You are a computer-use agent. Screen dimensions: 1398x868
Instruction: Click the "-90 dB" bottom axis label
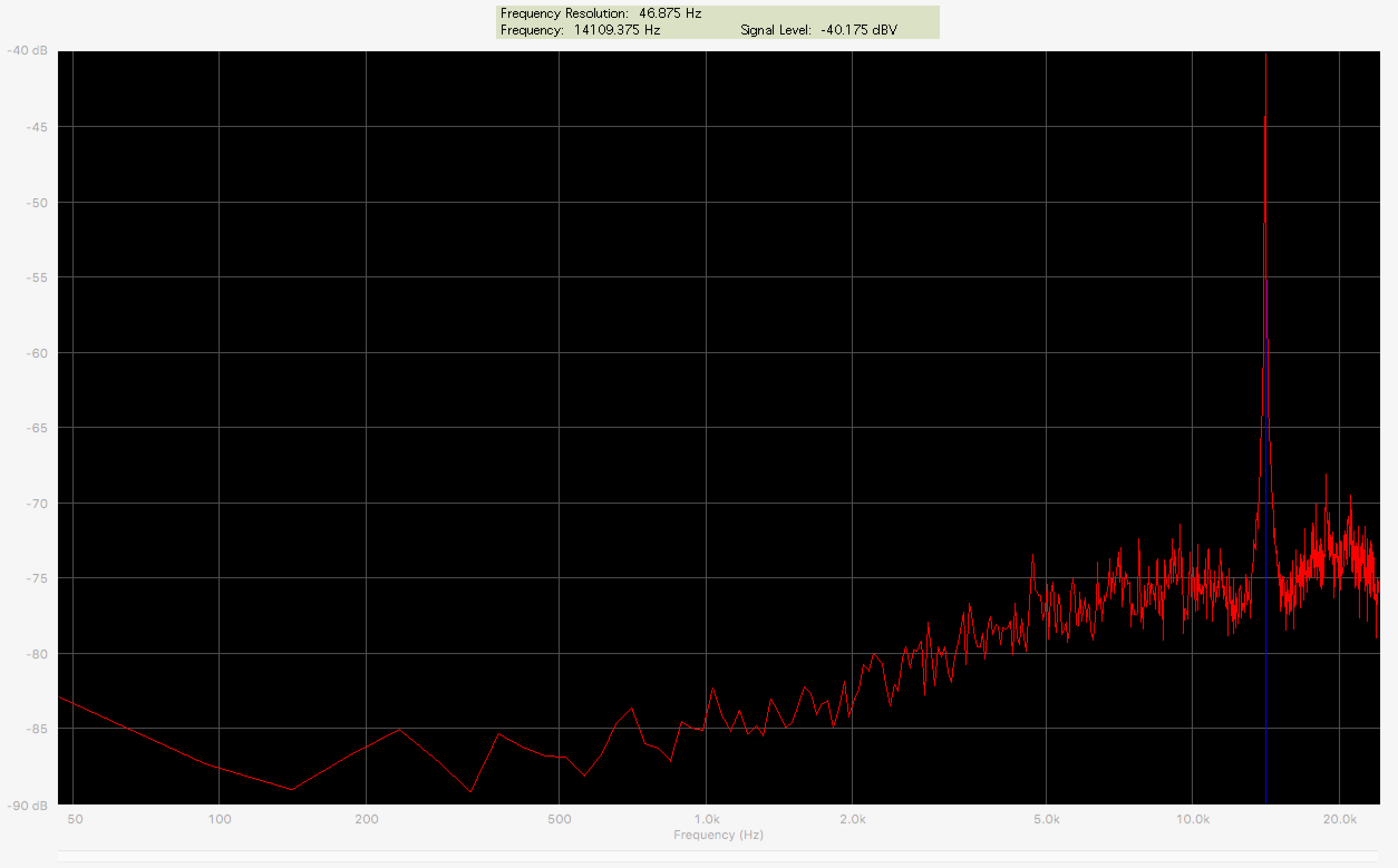27,806
